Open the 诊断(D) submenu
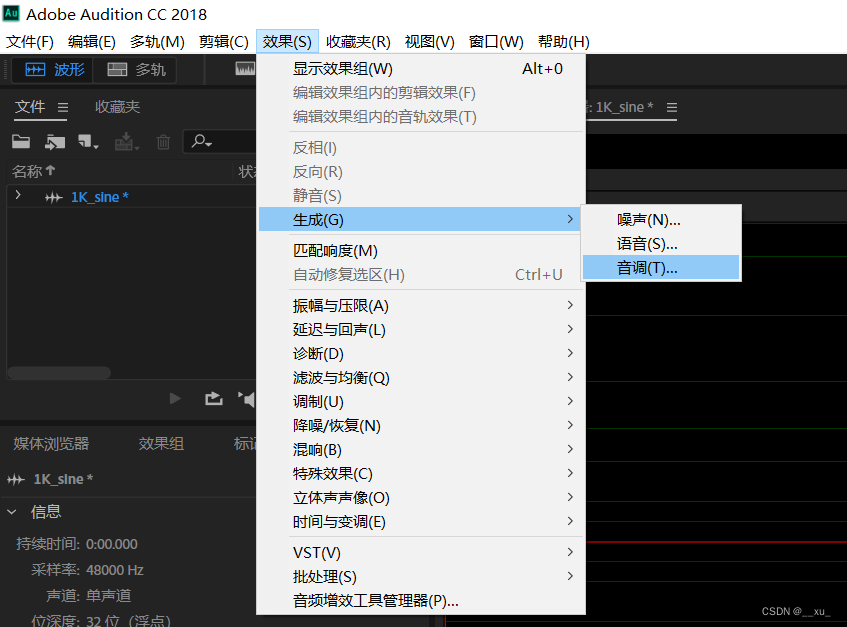The height and width of the screenshot is (627, 847). tap(420, 354)
